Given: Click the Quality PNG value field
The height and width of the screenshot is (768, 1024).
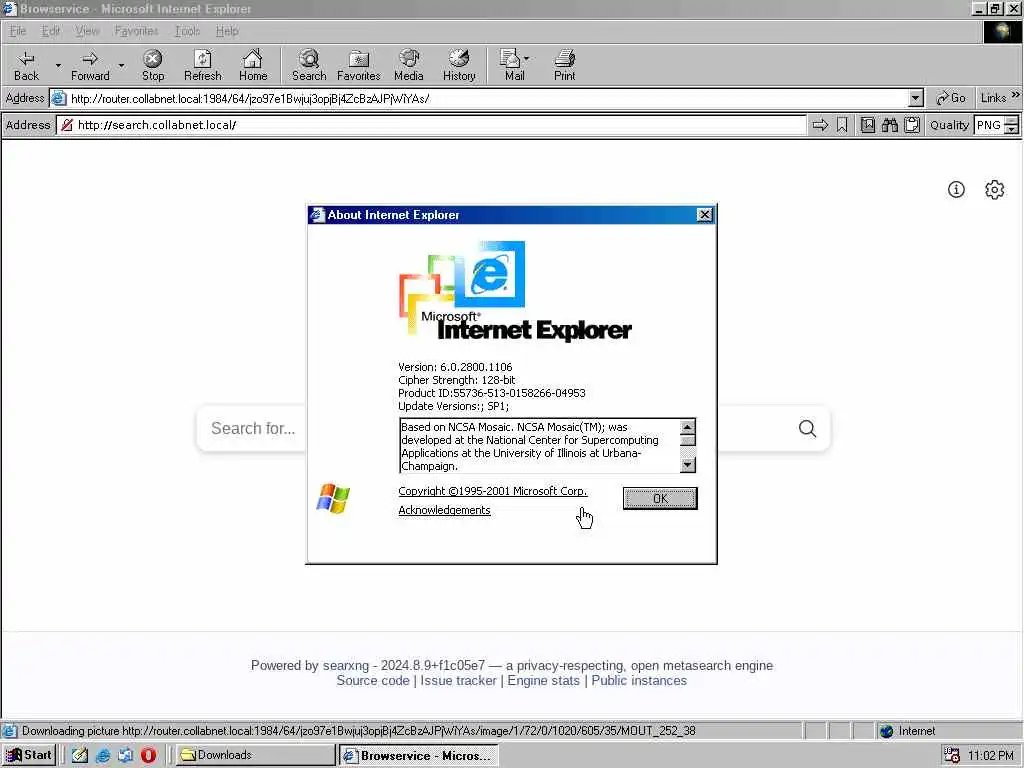Looking at the screenshot, I should click(x=989, y=125).
